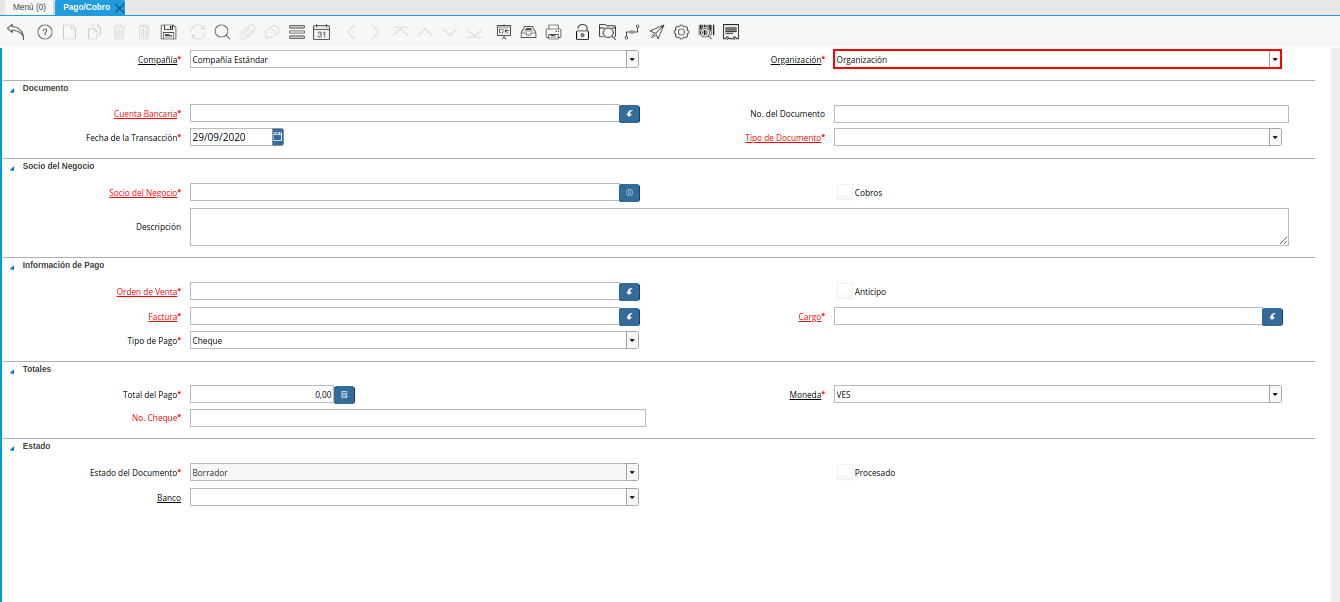Image resolution: width=1340 pixels, height=602 pixels.
Task: Click the barcode scan toolbar icon
Action: 706,32
